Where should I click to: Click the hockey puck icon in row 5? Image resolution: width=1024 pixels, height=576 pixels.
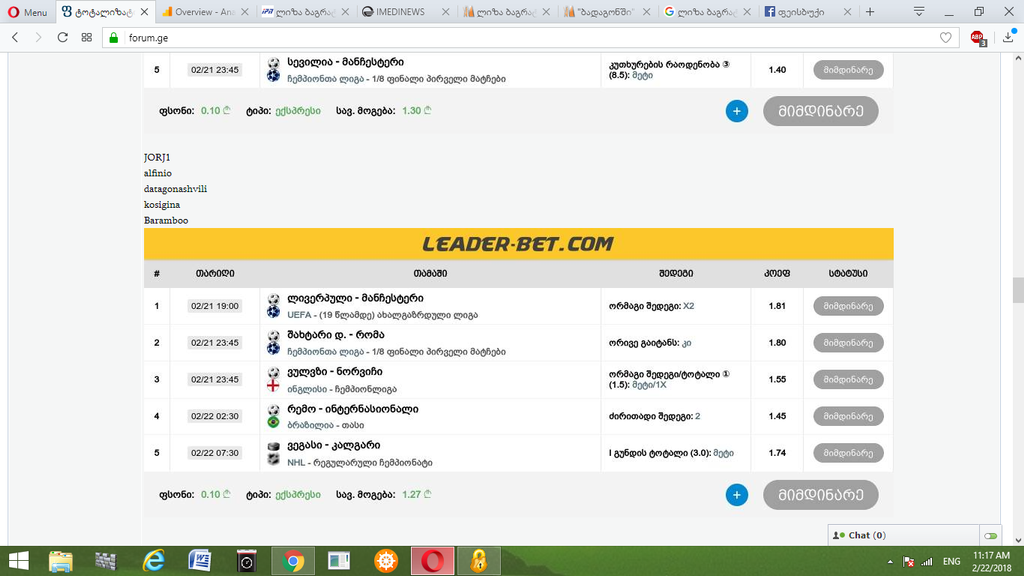[273, 447]
